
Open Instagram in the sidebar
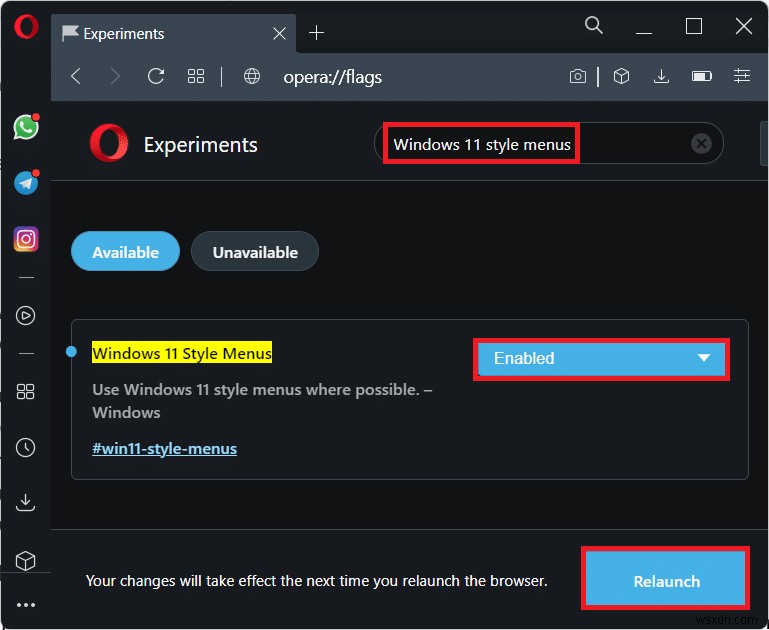(26, 239)
